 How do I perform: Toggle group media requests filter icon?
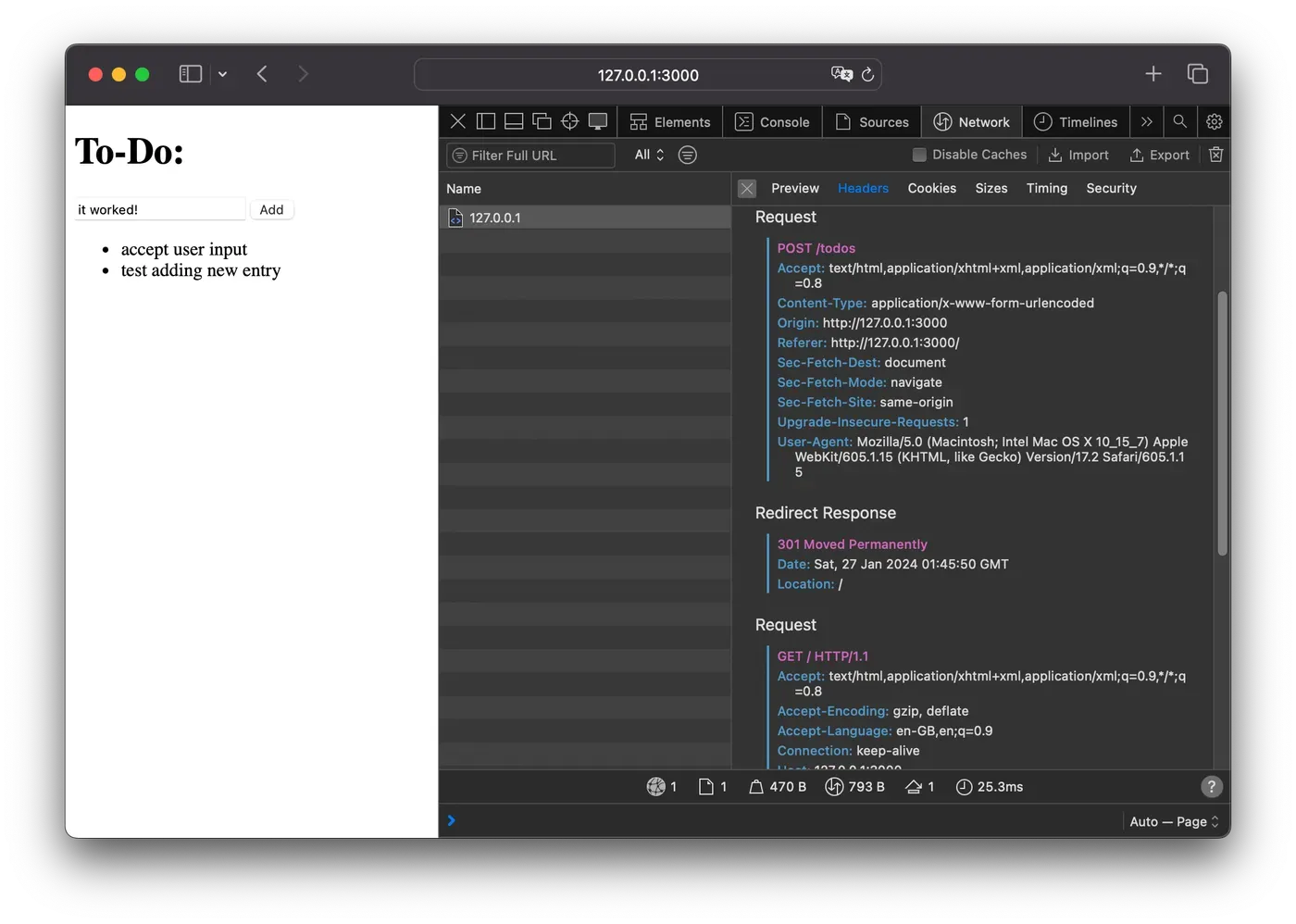tap(688, 155)
